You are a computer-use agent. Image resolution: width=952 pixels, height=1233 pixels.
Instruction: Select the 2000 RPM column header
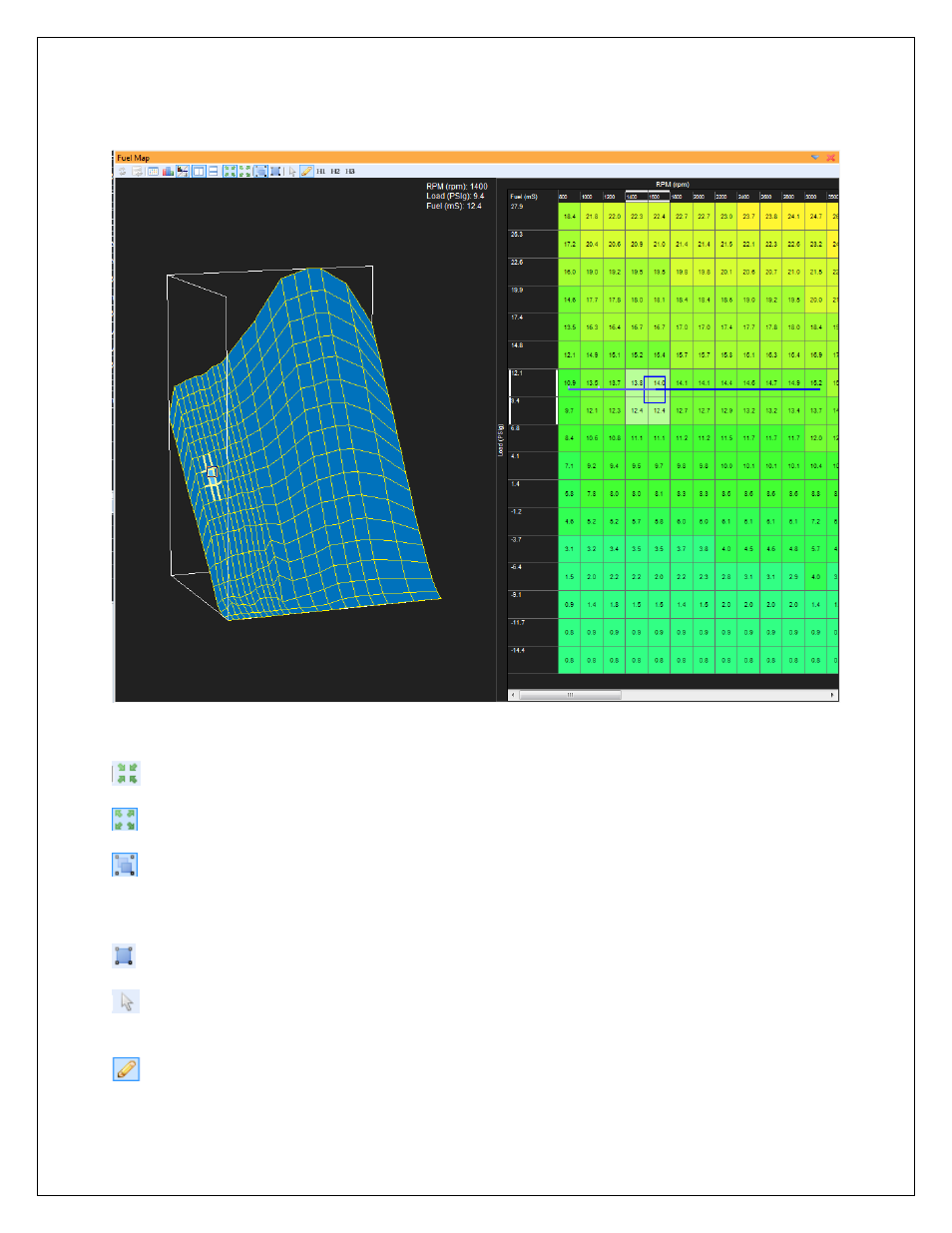pos(704,197)
